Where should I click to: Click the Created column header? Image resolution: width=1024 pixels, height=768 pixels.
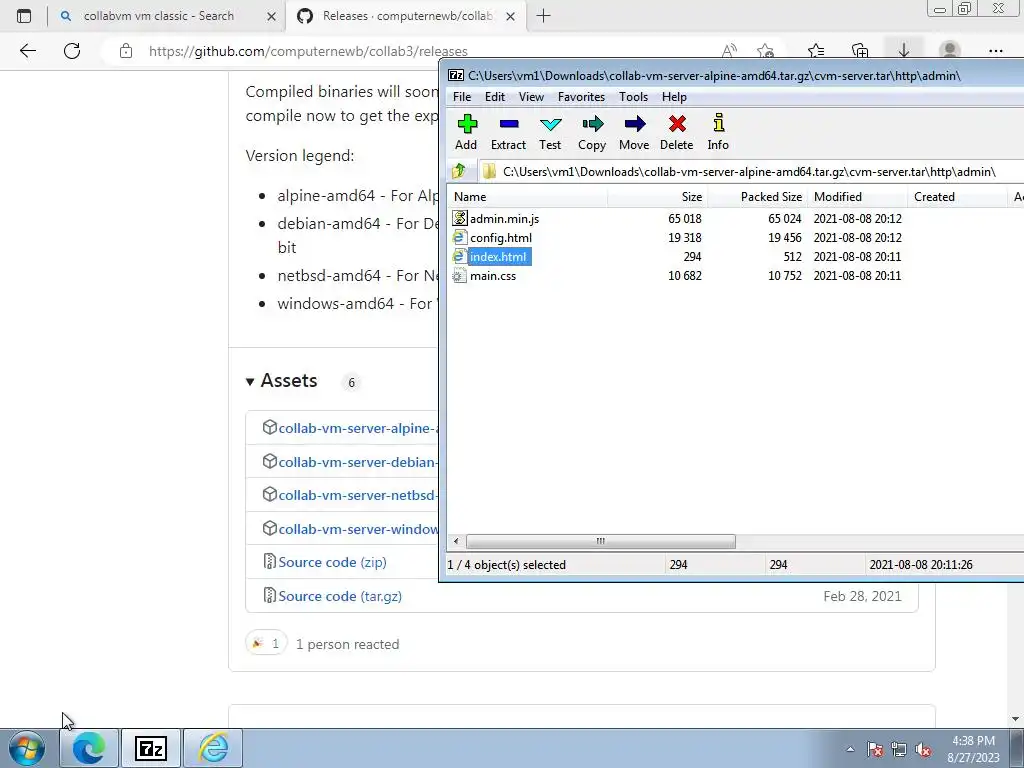pyautogui.click(x=957, y=197)
